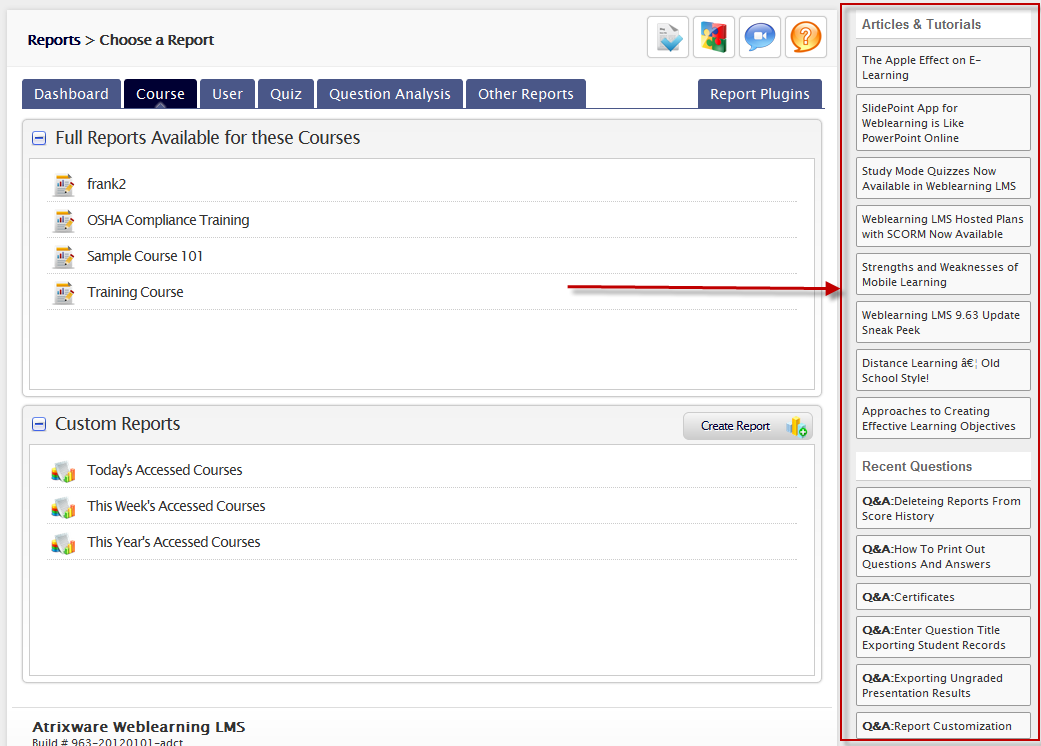Open the SlidePoint App for Weblearning article
The width and height of the screenshot is (1041, 746).
943,123
